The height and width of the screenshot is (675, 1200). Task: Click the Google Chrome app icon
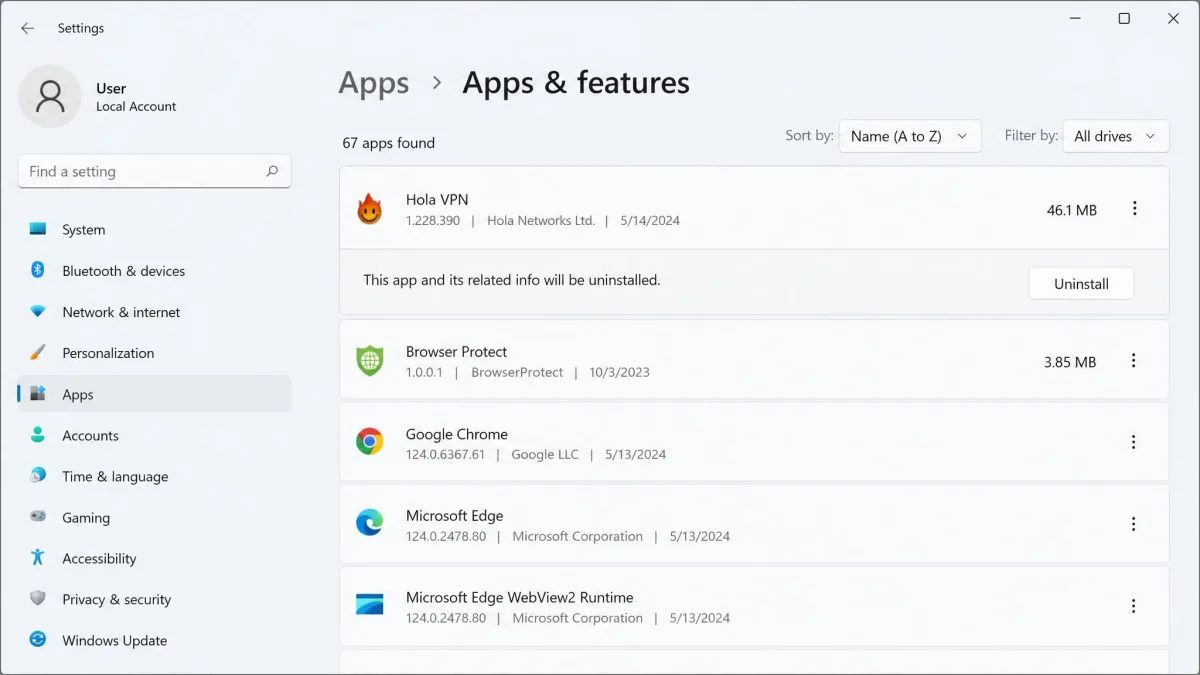point(370,442)
